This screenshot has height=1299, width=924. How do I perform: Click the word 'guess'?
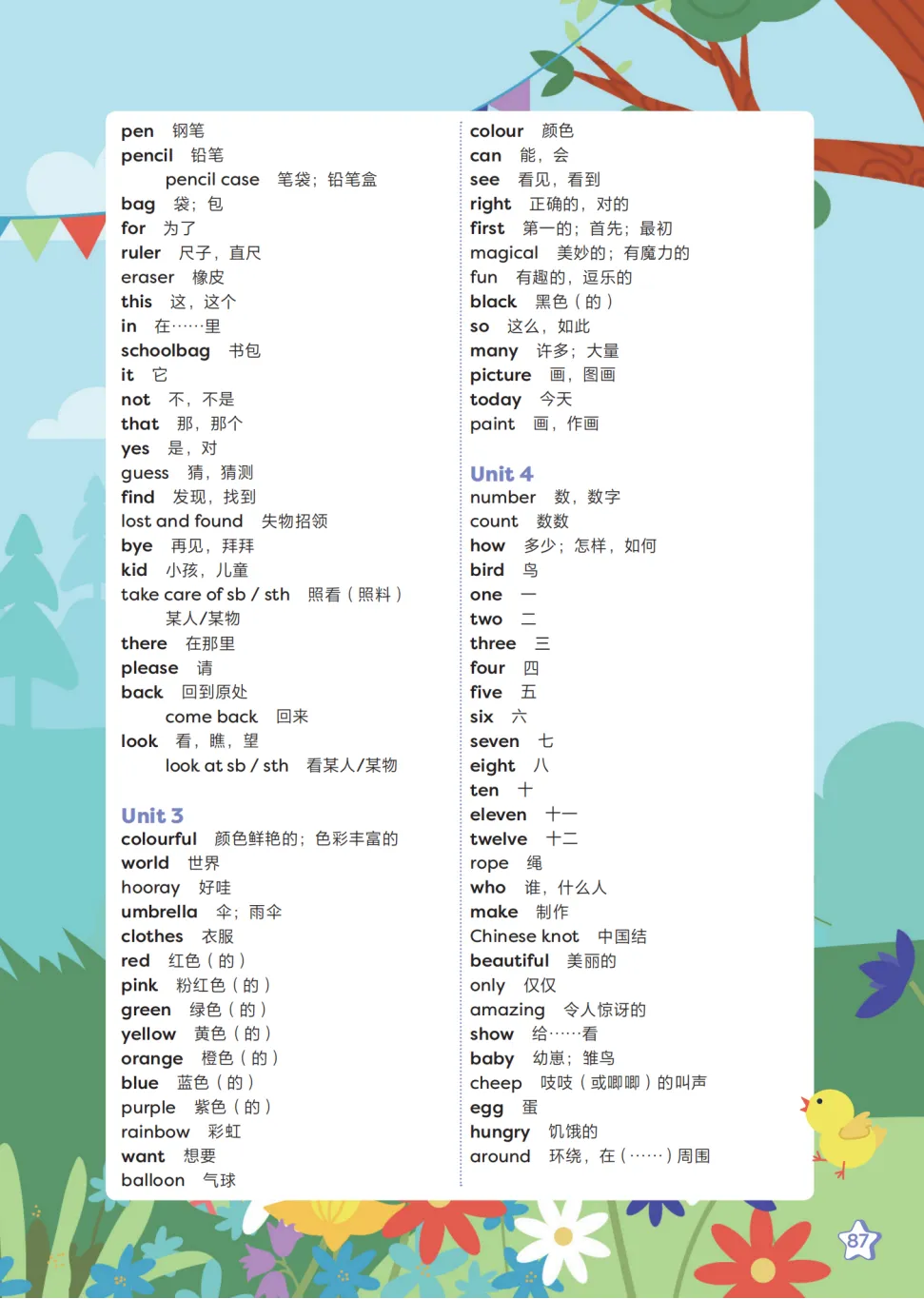(x=145, y=474)
